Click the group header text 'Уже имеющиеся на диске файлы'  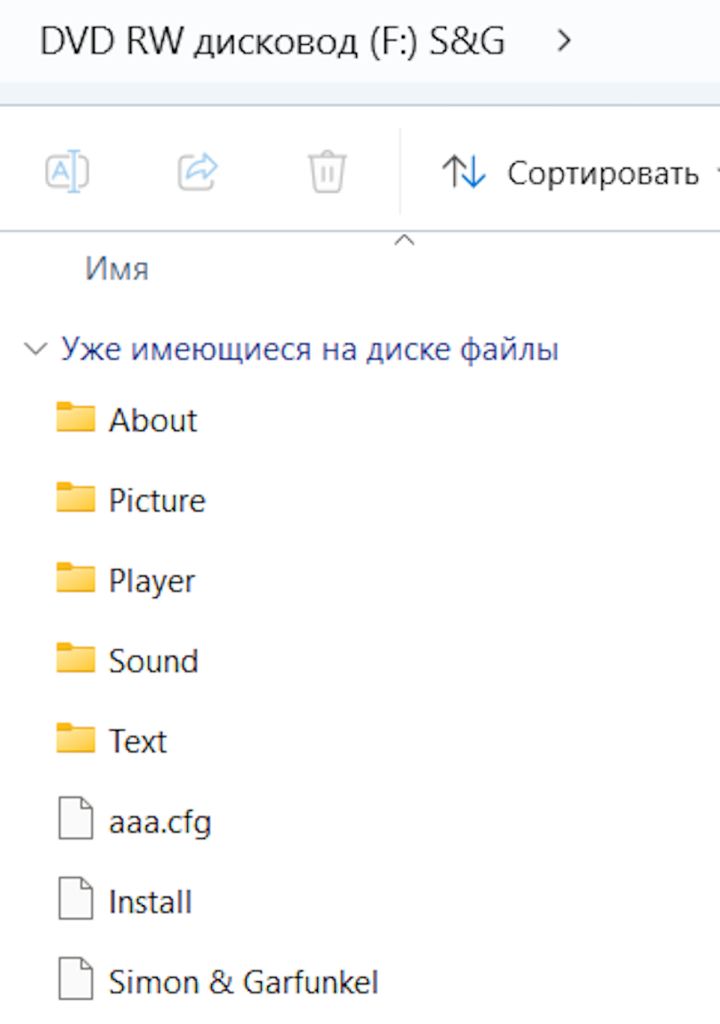[310, 349]
